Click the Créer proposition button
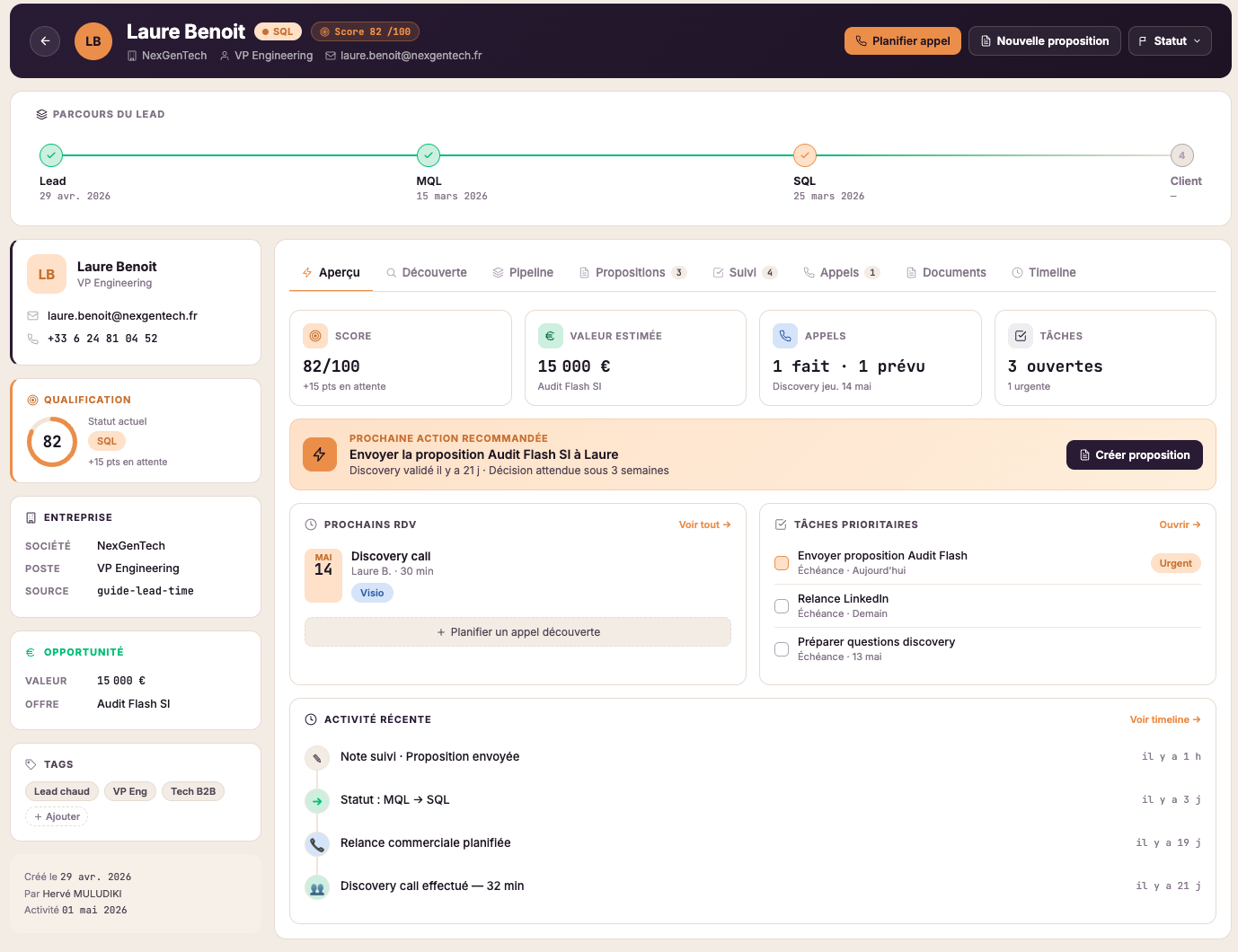 (1135, 455)
